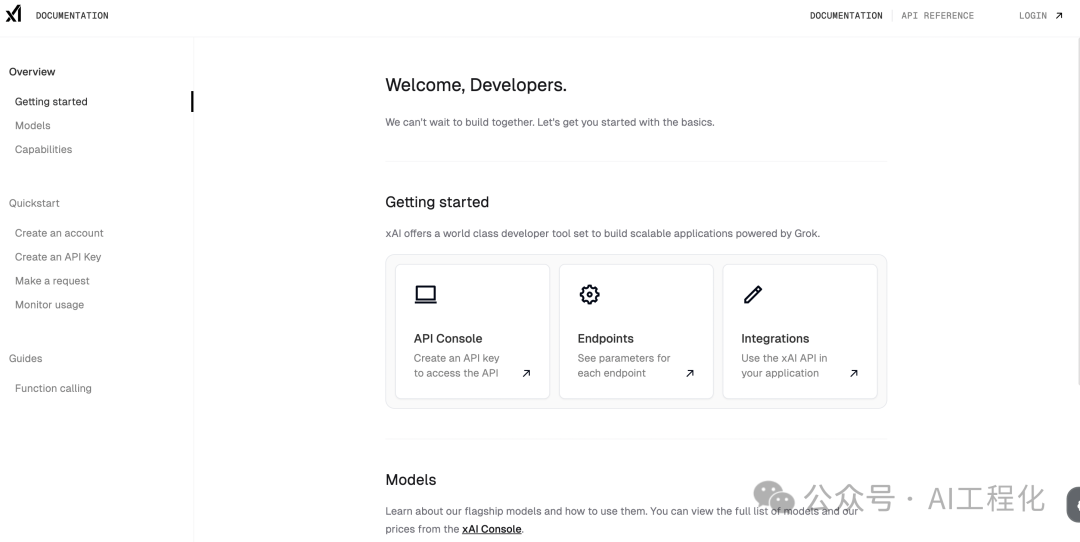Open Create an API Key page
This screenshot has height=542, width=1080.
tap(58, 257)
